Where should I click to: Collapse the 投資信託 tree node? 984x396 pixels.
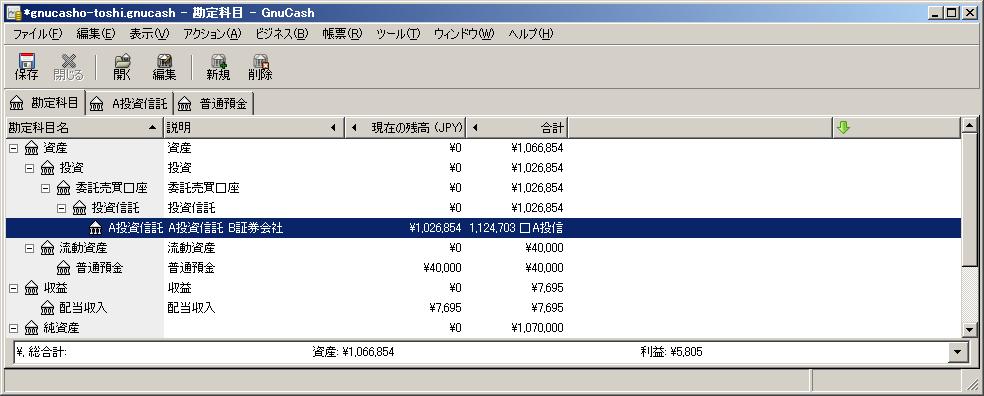click(x=62, y=208)
